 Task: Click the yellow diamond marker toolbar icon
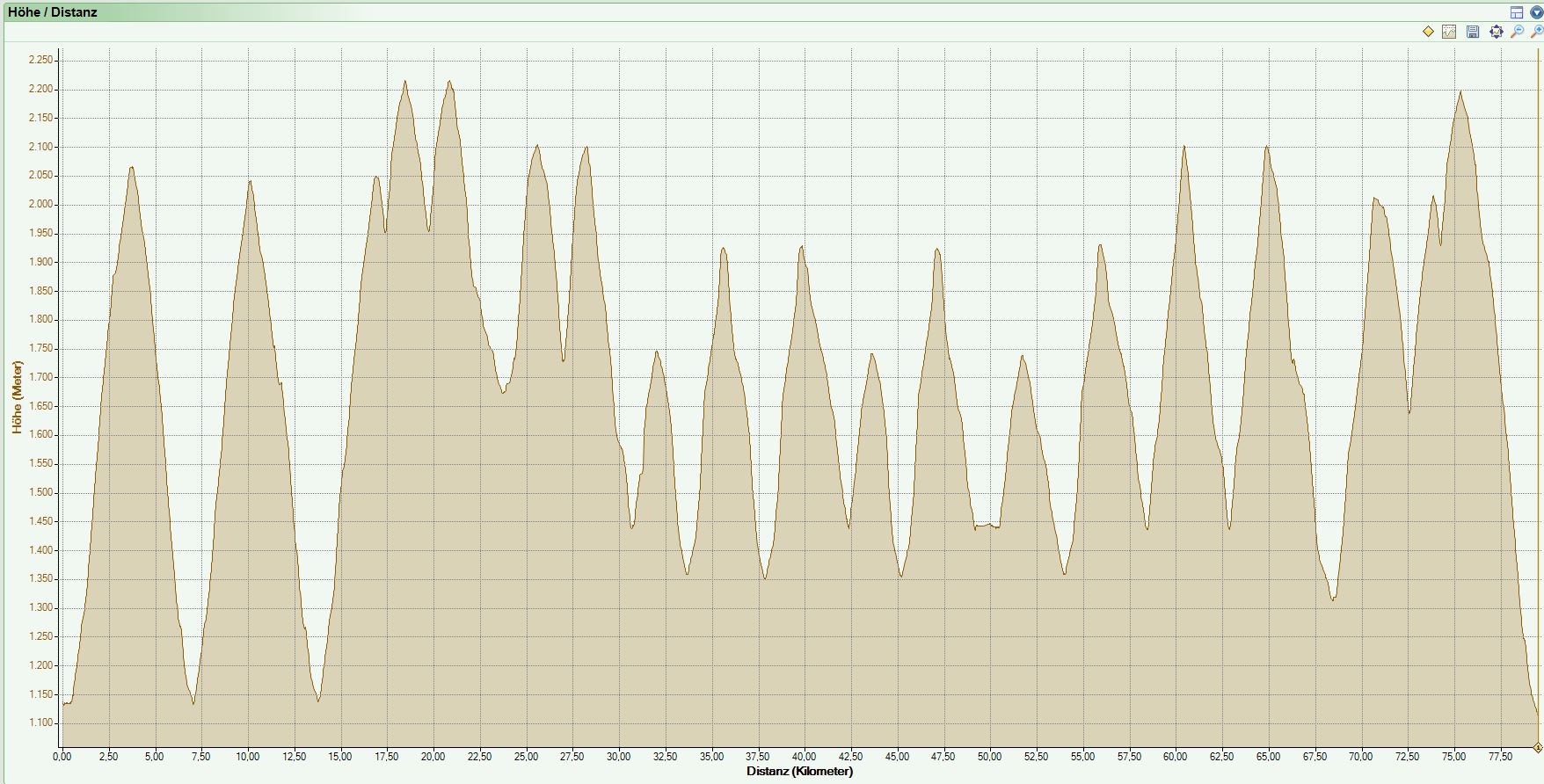click(1428, 32)
